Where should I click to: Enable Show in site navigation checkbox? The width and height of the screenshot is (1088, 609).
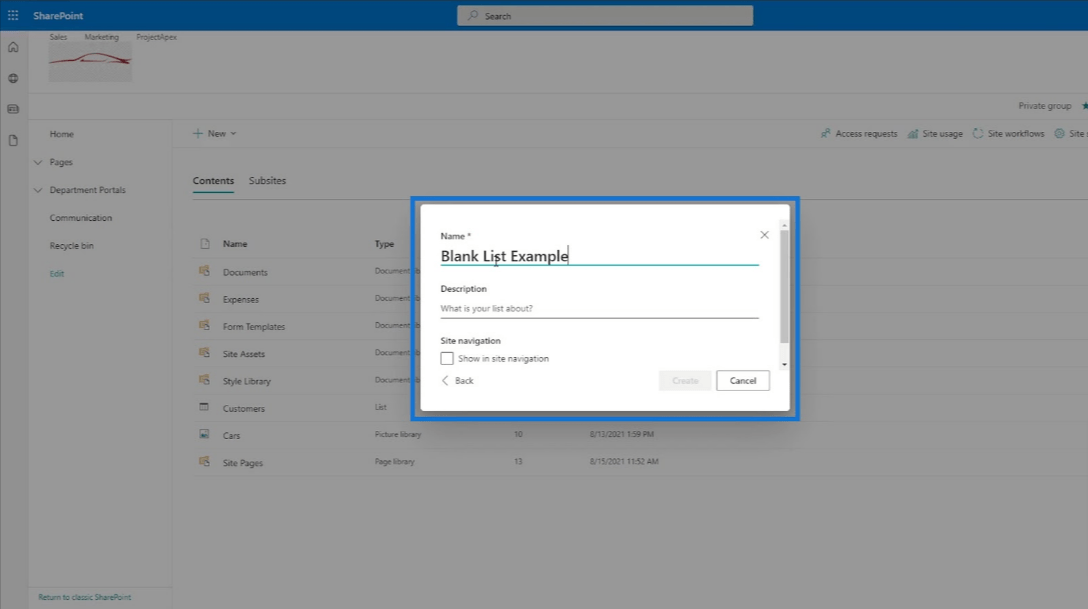click(x=447, y=358)
